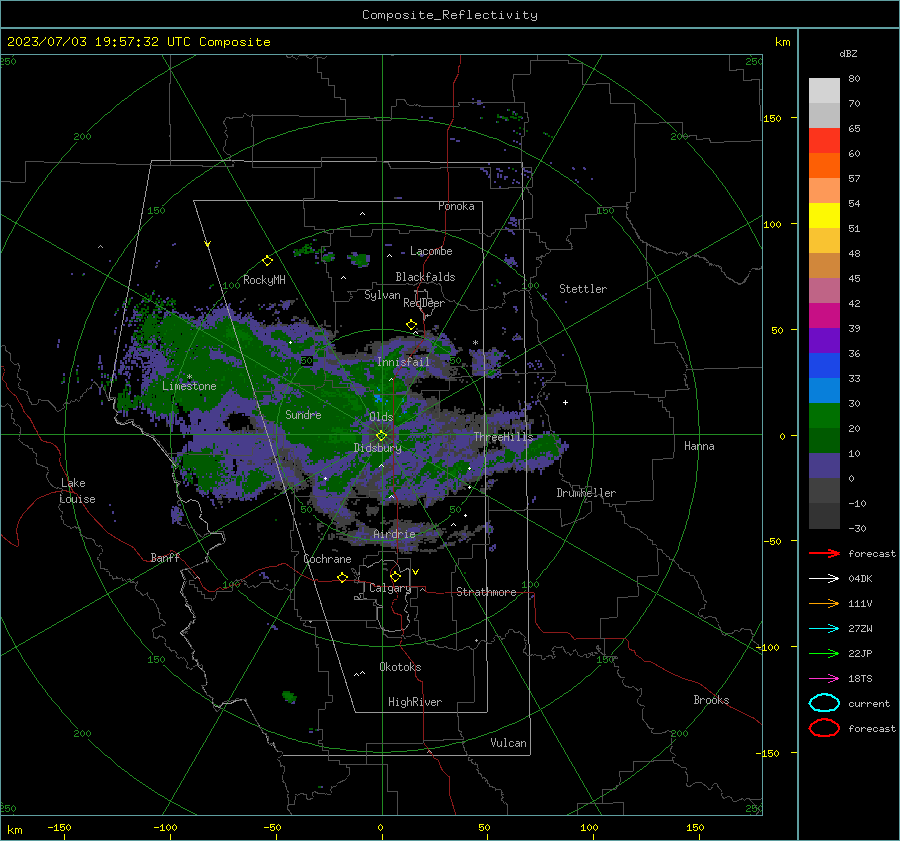
Task: Click the red forecast arrow in legend
Action: [x=824, y=553]
